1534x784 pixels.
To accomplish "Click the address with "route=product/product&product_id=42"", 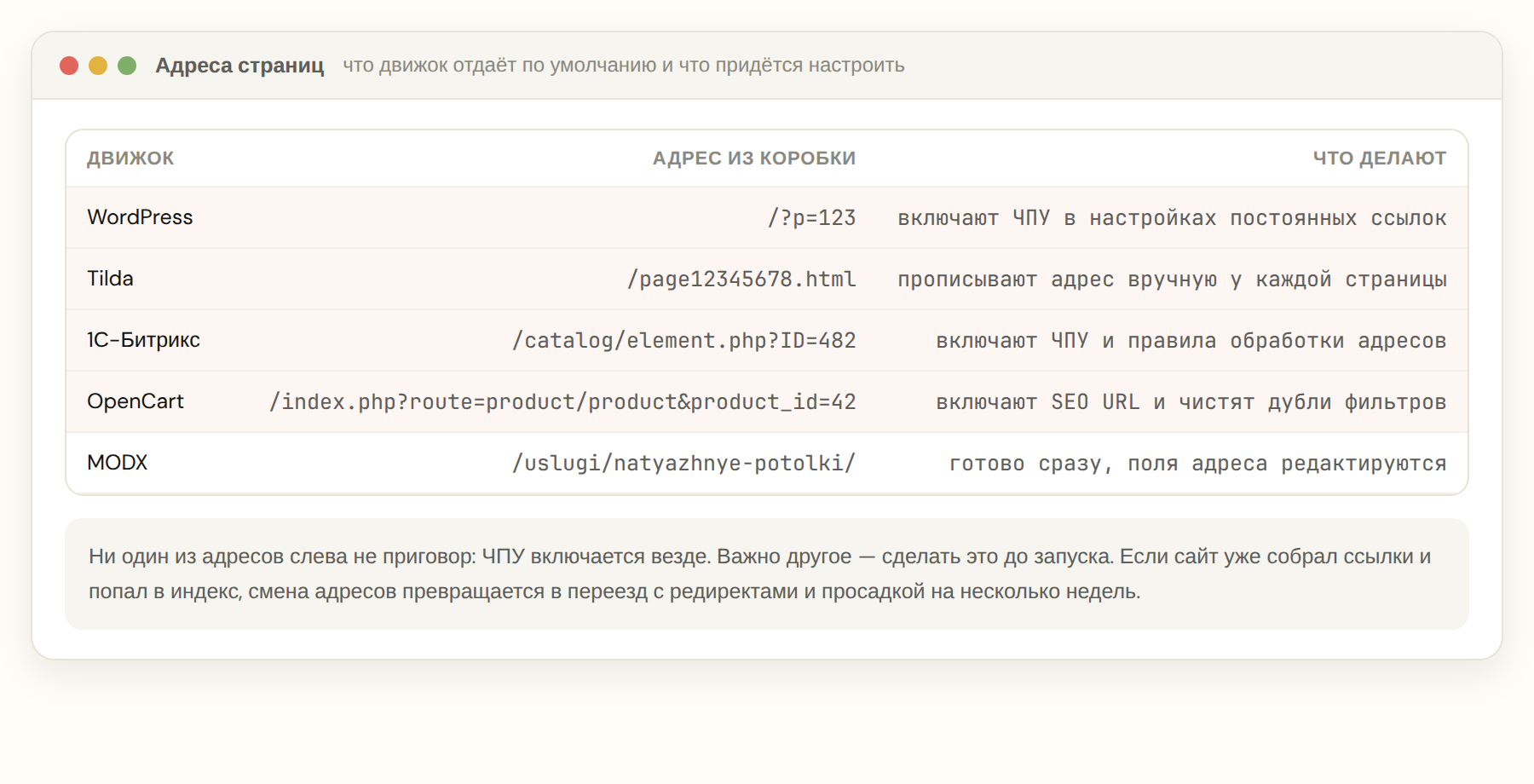I will (562, 401).
